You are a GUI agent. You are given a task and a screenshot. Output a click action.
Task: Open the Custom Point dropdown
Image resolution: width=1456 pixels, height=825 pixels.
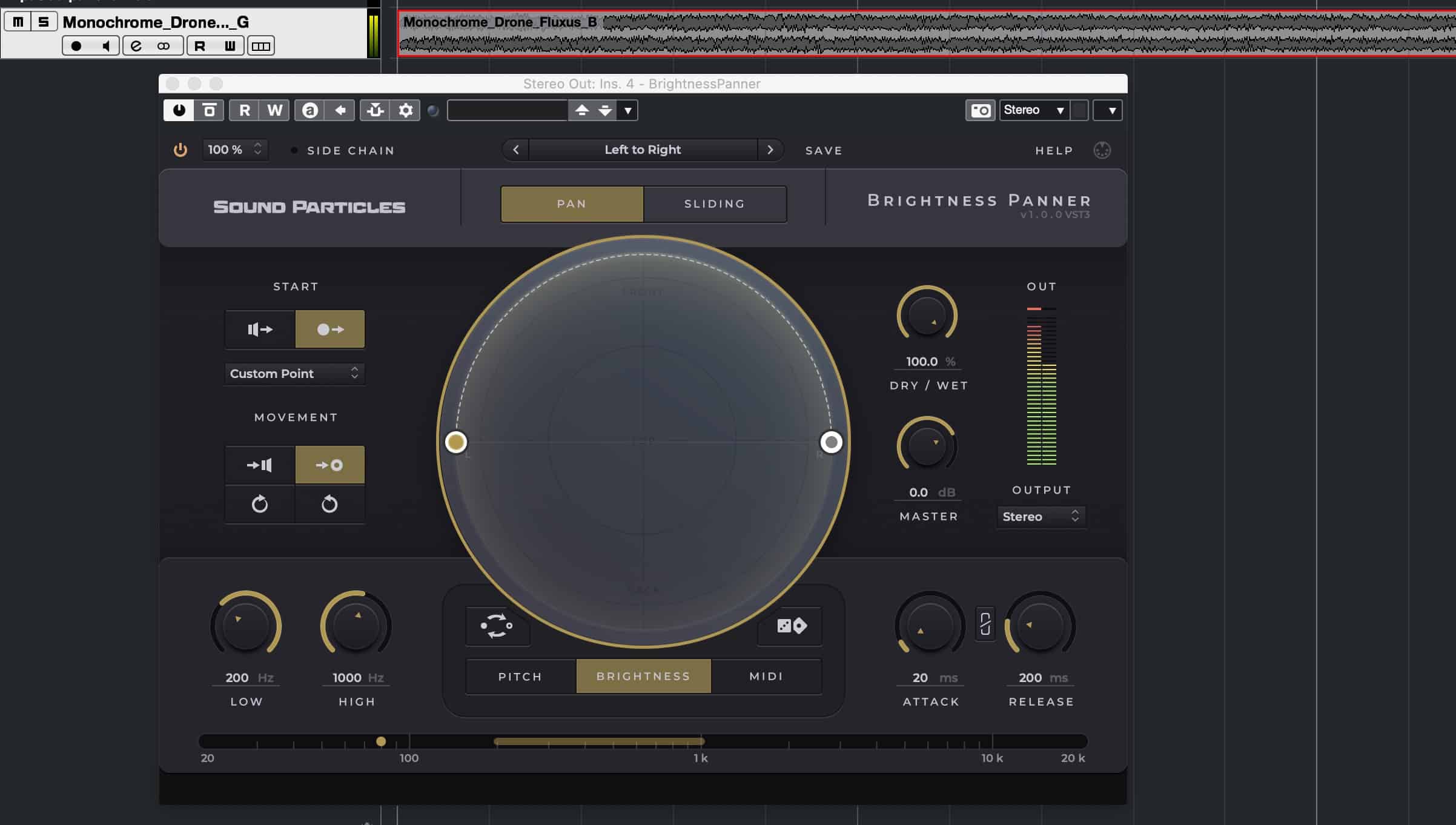pyautogui.click(x=294, y=373)
